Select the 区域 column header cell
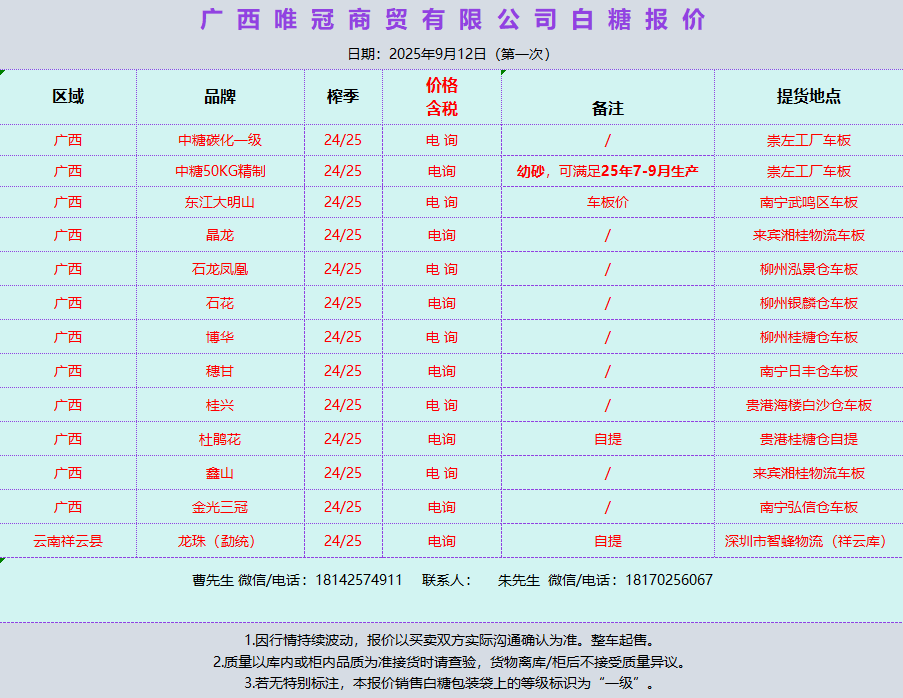Screen dimensions: 903x698 pos(68,97)
